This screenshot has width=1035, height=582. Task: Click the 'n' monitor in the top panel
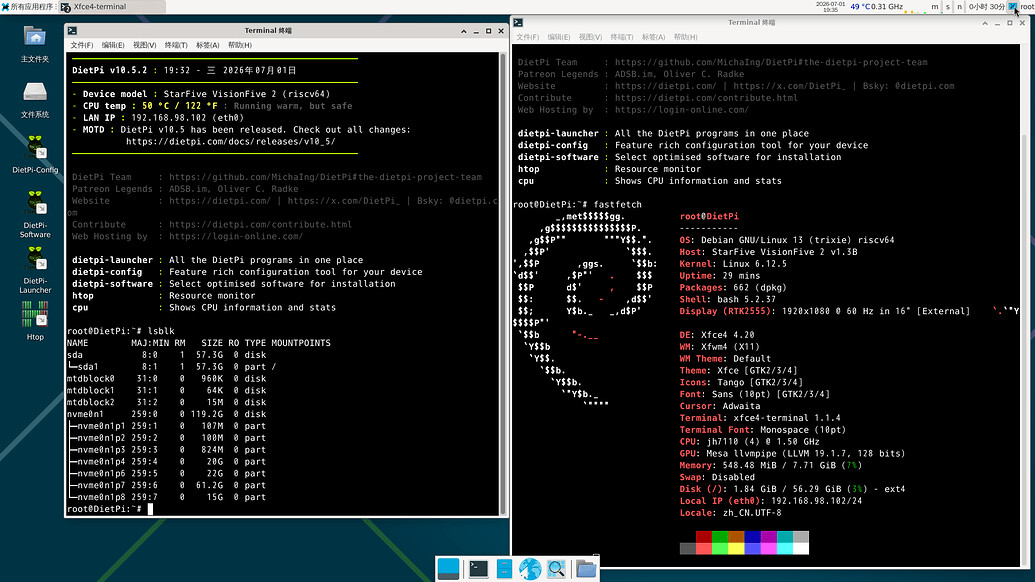click(960, 7)
